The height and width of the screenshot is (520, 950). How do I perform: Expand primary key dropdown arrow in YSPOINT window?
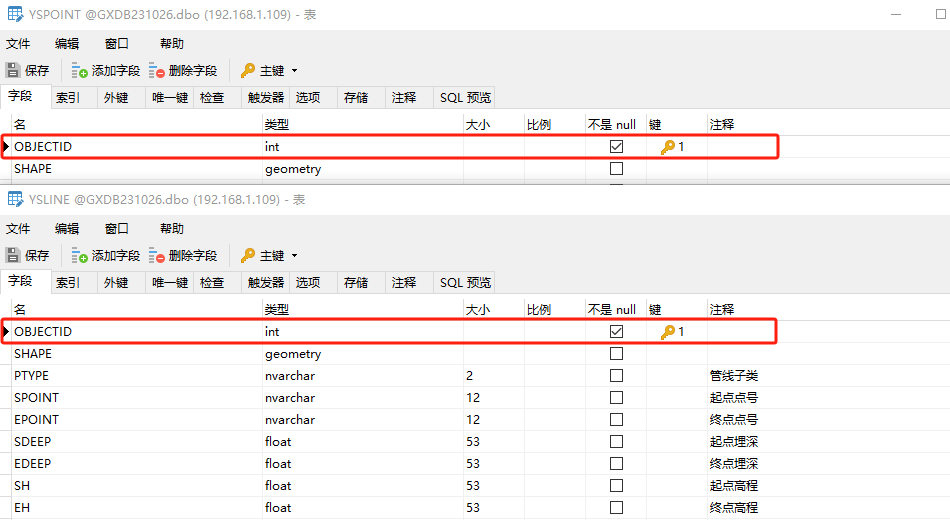294,71
